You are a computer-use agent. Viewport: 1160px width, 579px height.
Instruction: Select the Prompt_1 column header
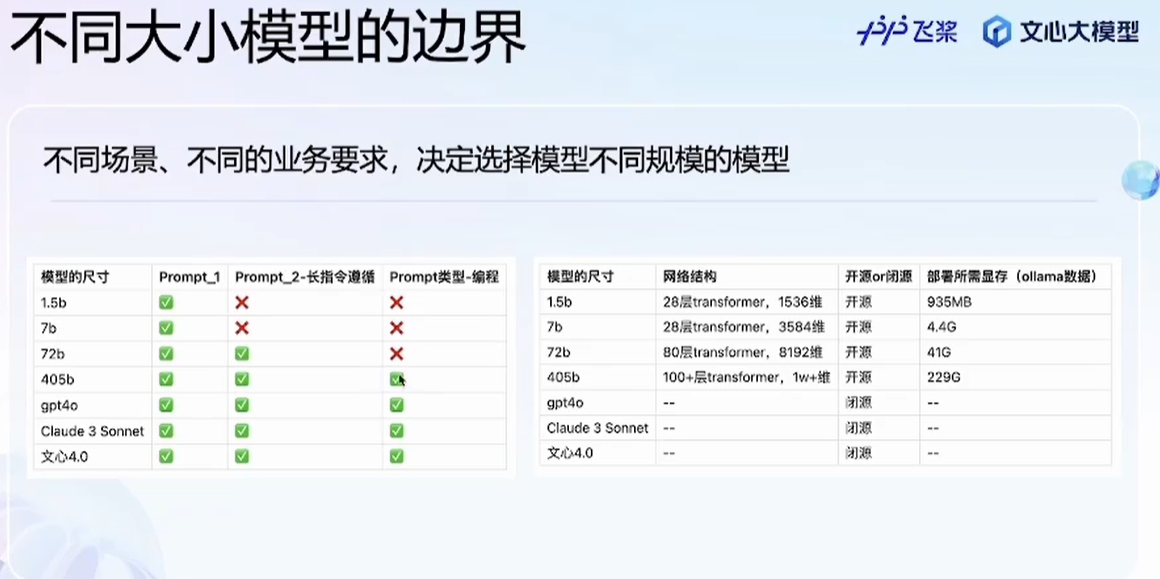click(189, 277)
